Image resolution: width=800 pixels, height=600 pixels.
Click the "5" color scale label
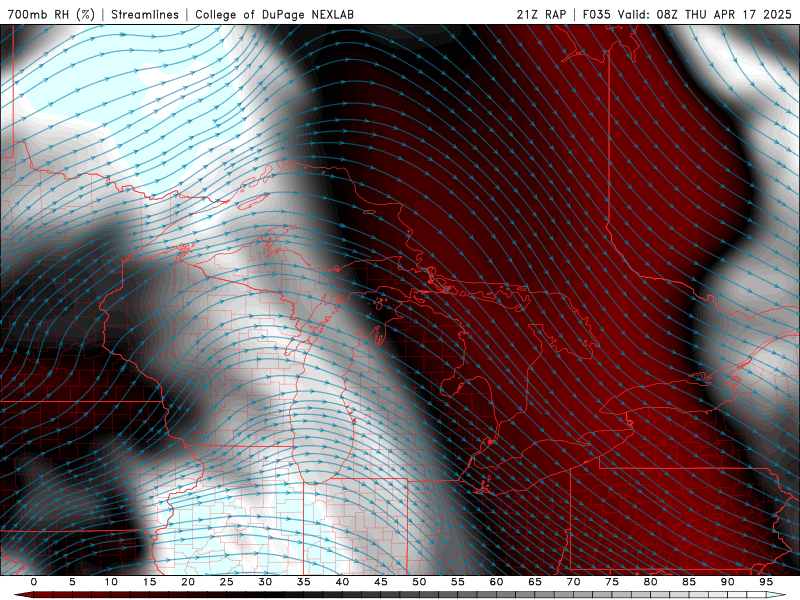[72, 582]
